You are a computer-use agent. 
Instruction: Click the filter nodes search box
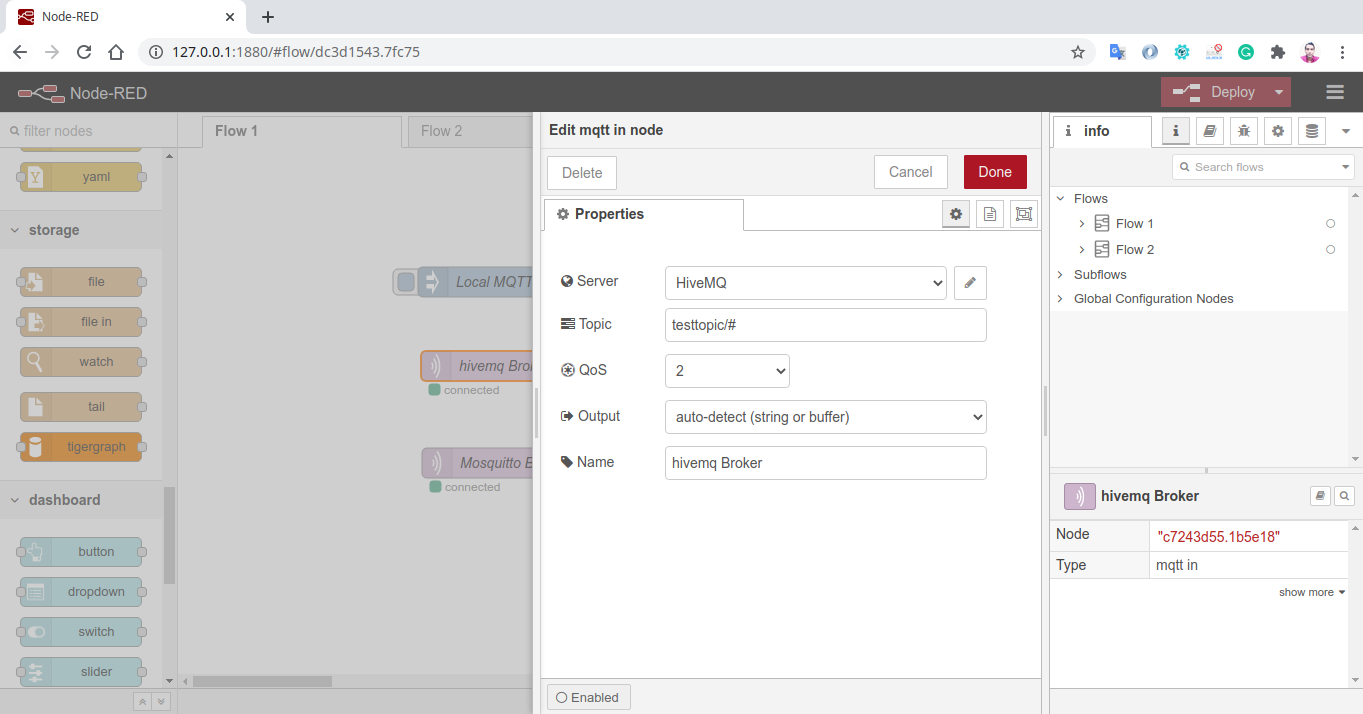88,131
